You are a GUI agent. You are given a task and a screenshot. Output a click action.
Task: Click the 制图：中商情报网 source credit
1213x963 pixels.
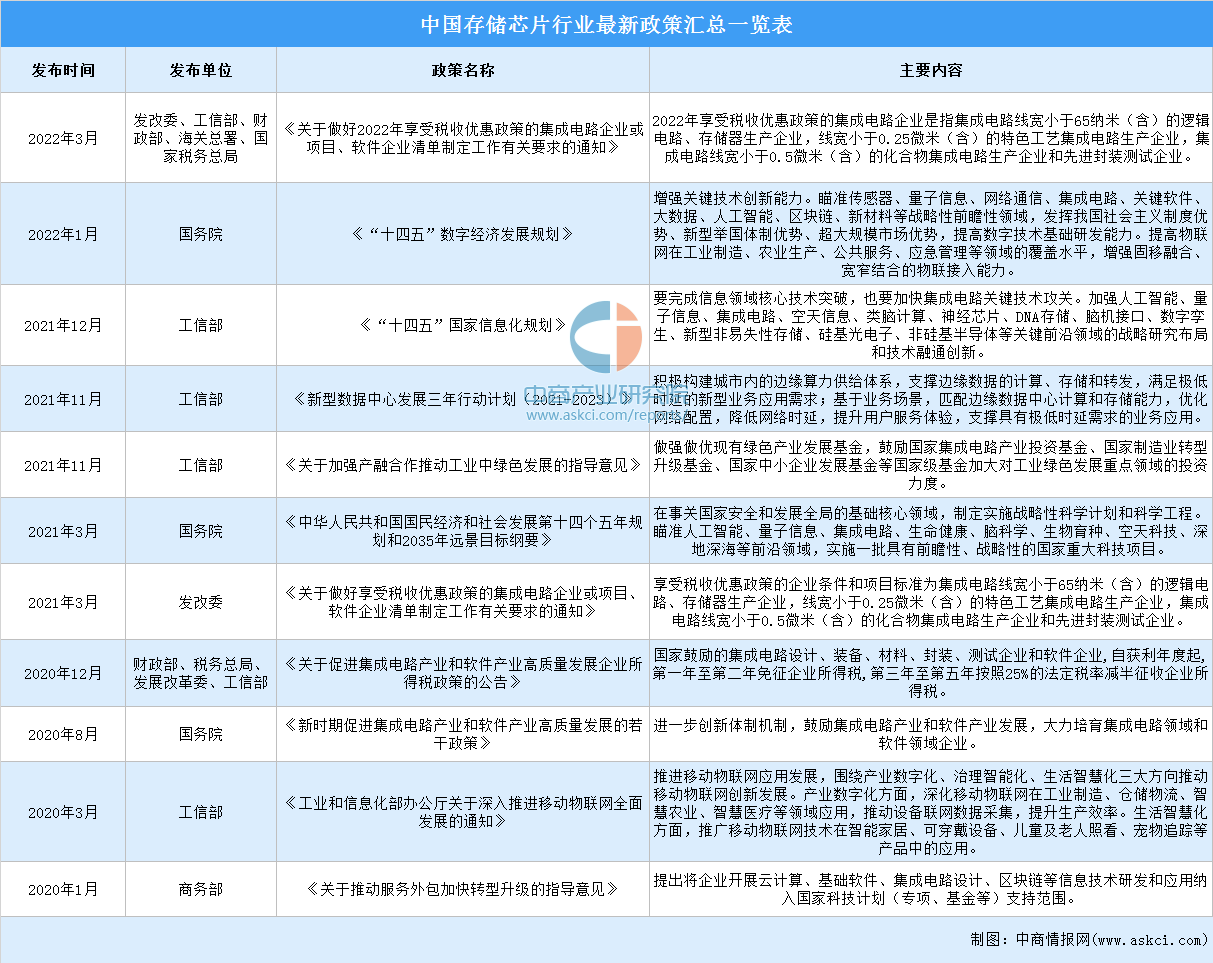coord(1088,940)
